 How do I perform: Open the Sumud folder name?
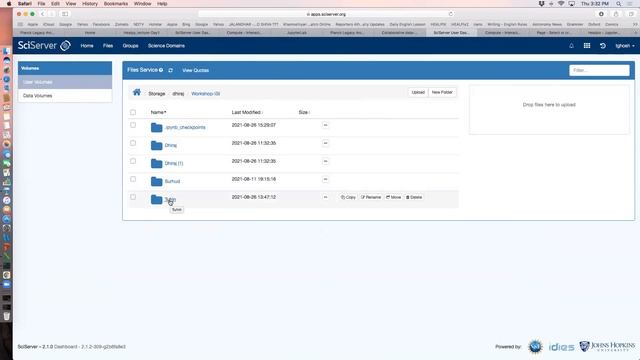click(x=172, y=181)
